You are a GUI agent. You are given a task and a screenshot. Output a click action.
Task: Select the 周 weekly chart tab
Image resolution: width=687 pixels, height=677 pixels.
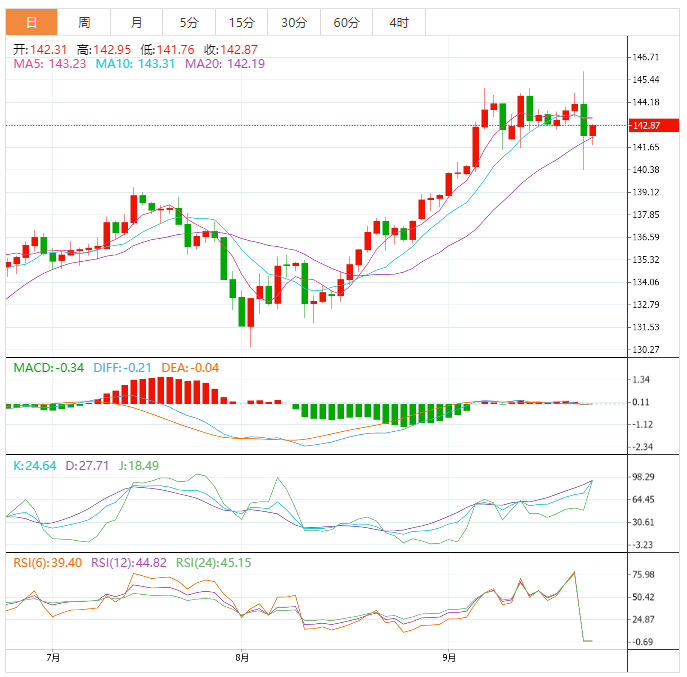pos(84,22)
